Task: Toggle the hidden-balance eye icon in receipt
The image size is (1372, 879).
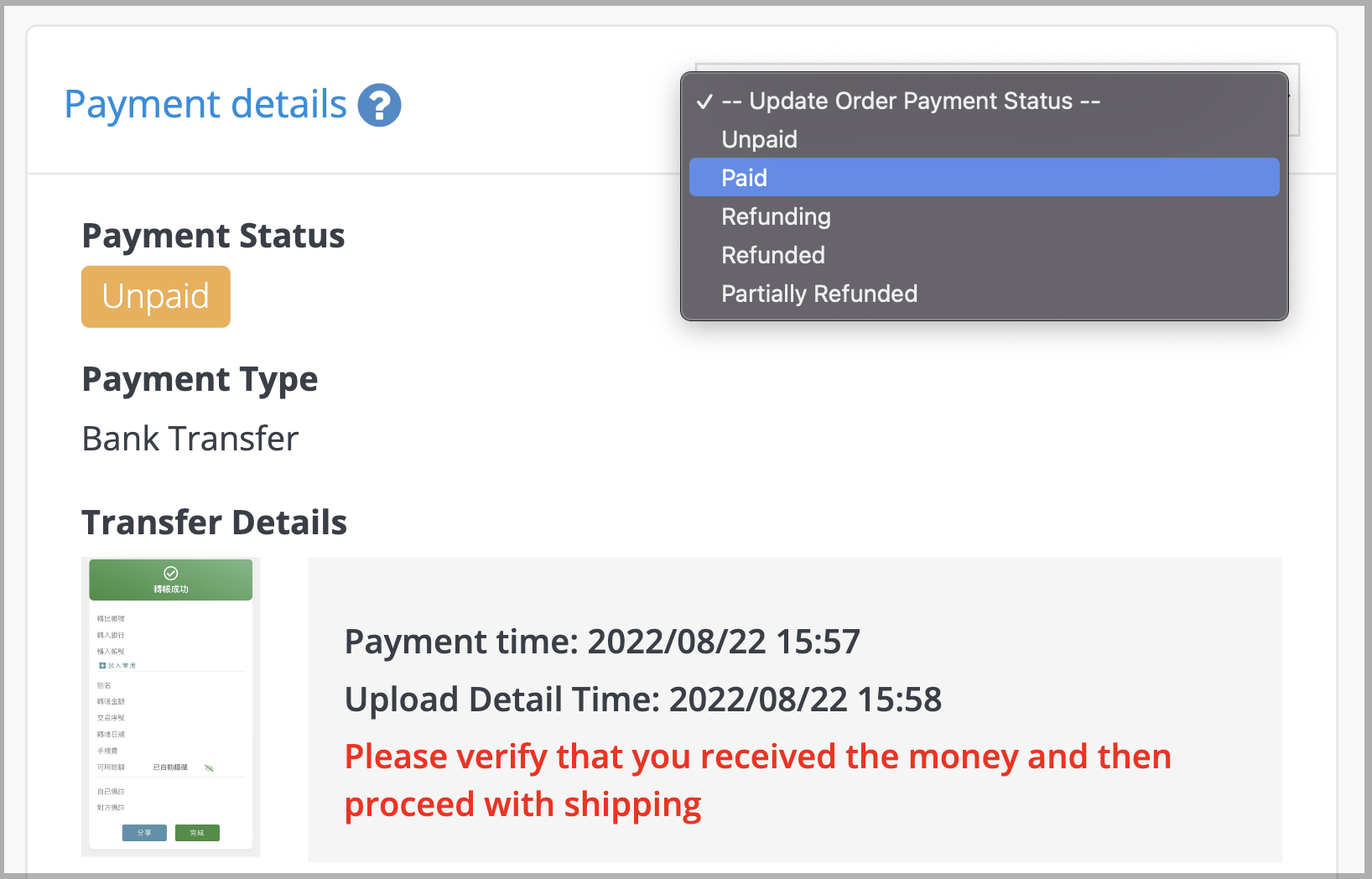Action: 209,767
